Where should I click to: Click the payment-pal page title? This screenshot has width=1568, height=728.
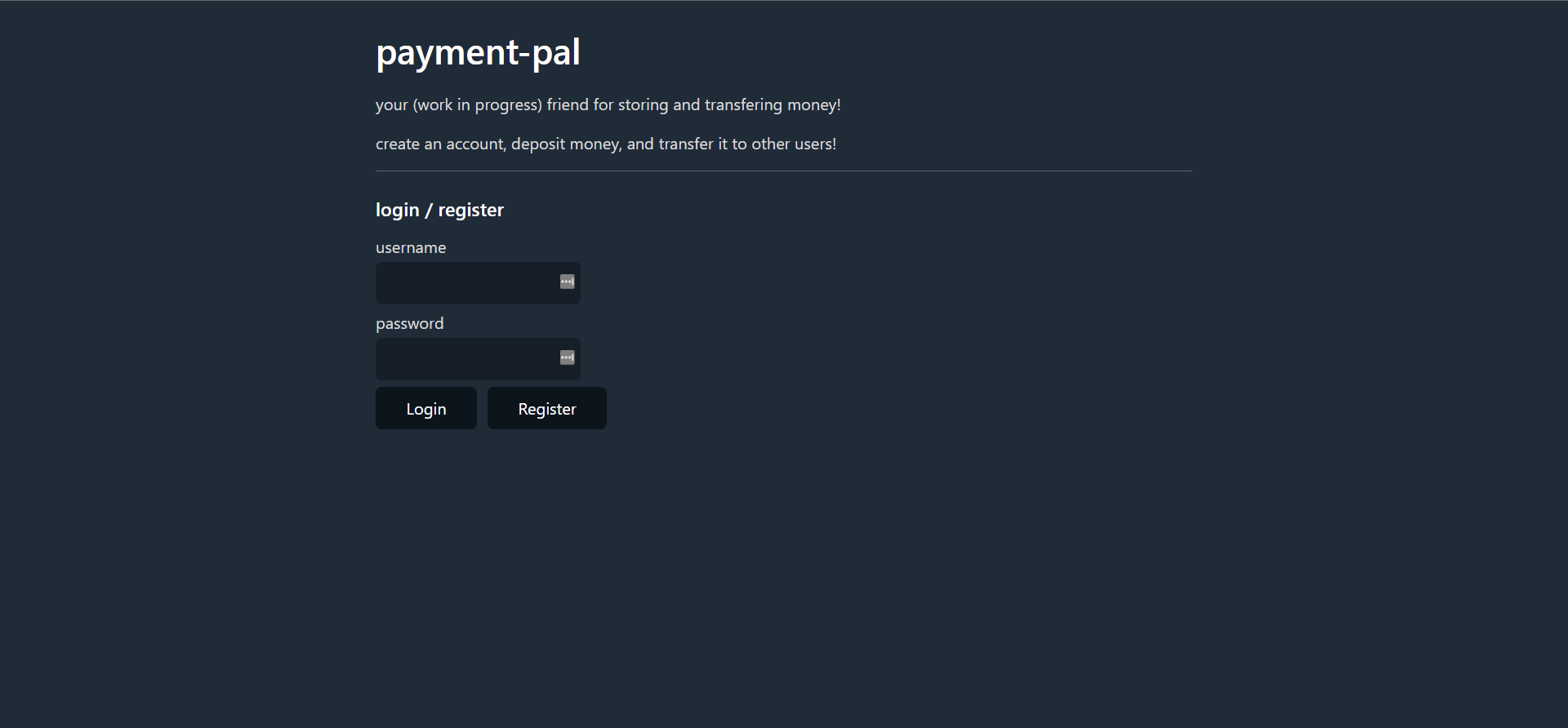pos(478,53)
